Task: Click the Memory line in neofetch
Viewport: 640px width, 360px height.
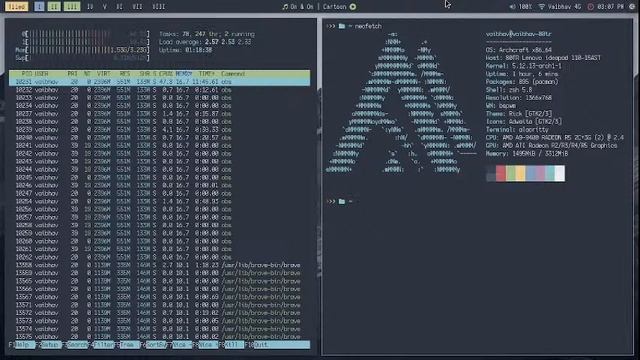Action: click(x=527, y=154)
